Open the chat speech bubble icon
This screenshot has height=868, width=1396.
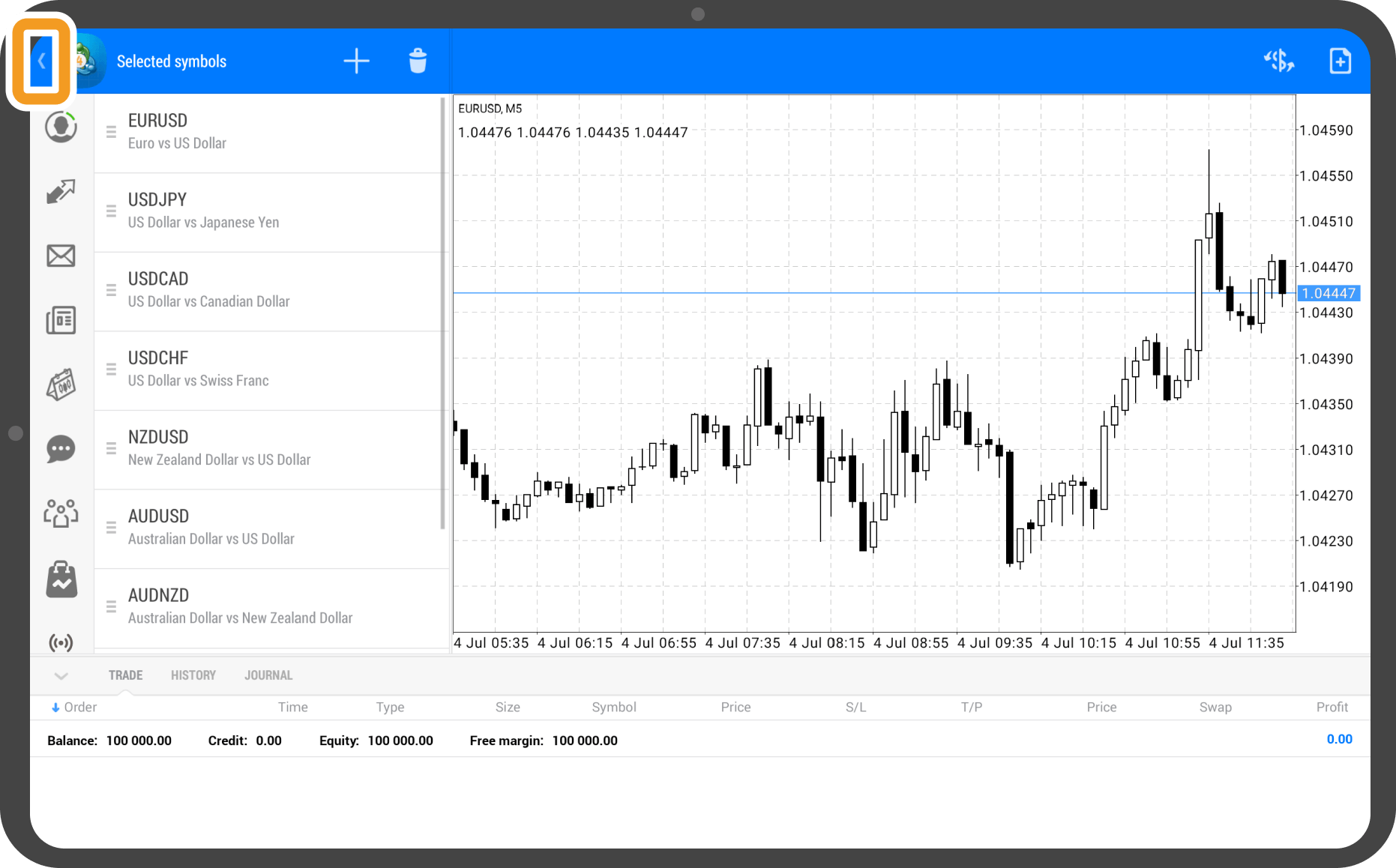[x=61, y=450]
